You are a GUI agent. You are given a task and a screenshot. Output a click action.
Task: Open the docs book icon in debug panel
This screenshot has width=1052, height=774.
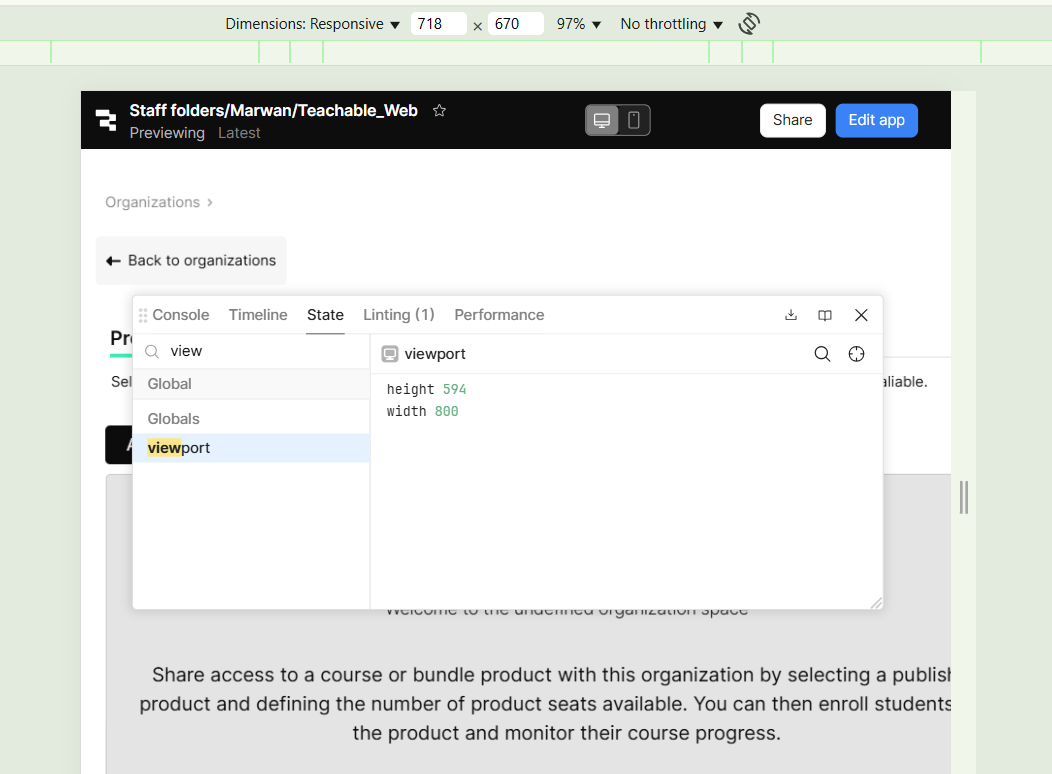click(x=825, y=315)
